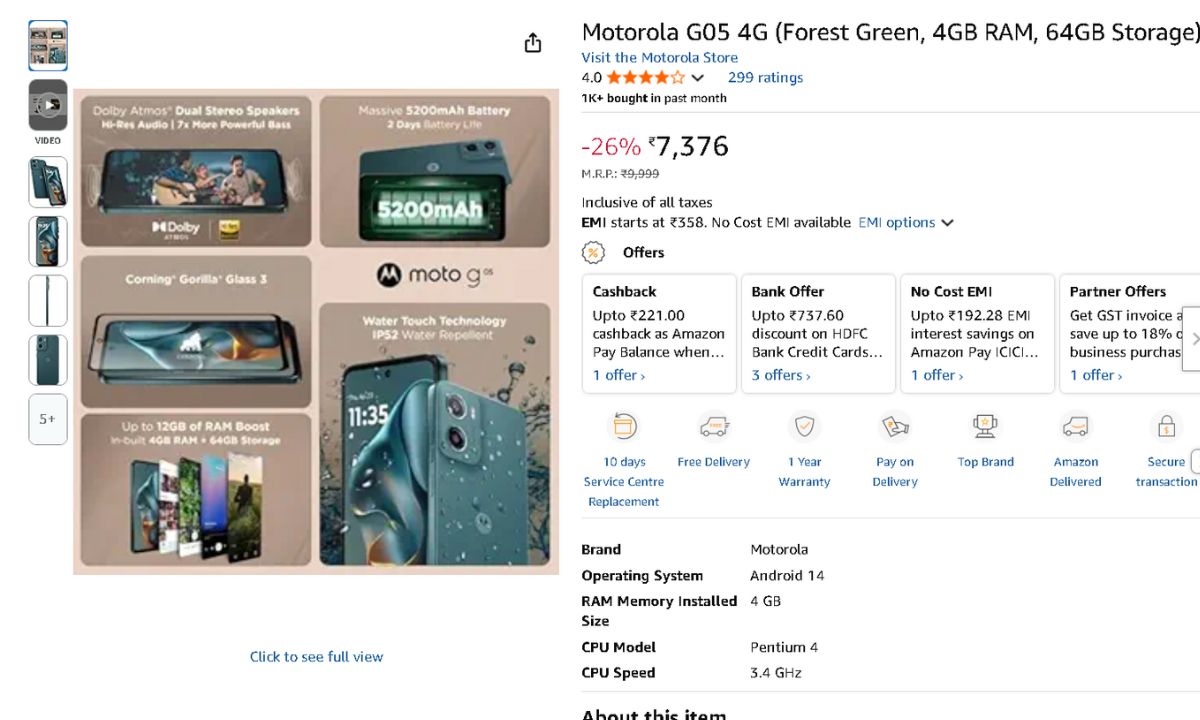Click the Secure transaction lock icon
Screen dimensions: 1200x720
[1166, 427]
